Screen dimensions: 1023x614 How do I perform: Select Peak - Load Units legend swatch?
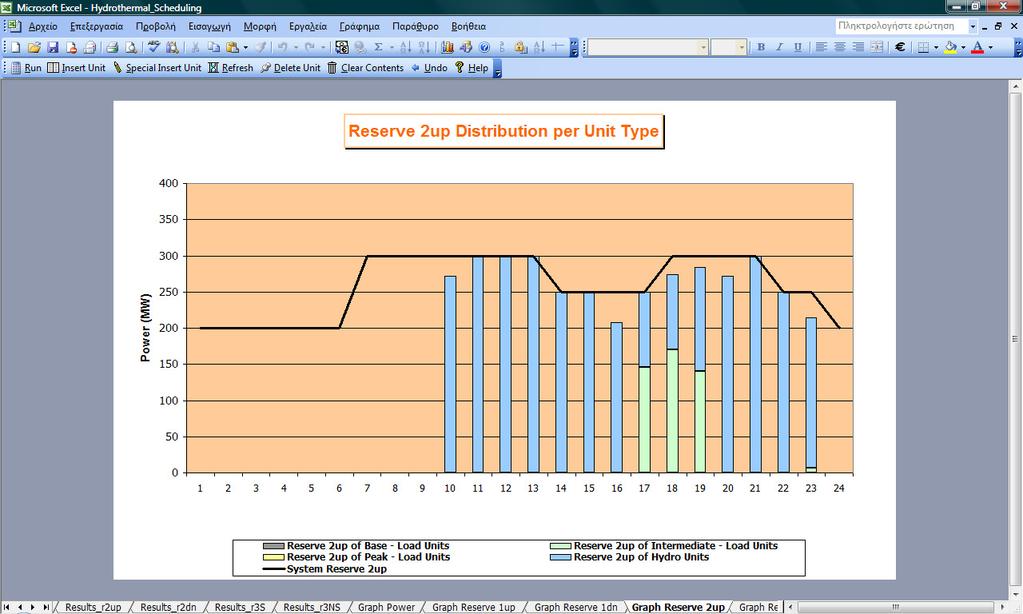[273, 557]
